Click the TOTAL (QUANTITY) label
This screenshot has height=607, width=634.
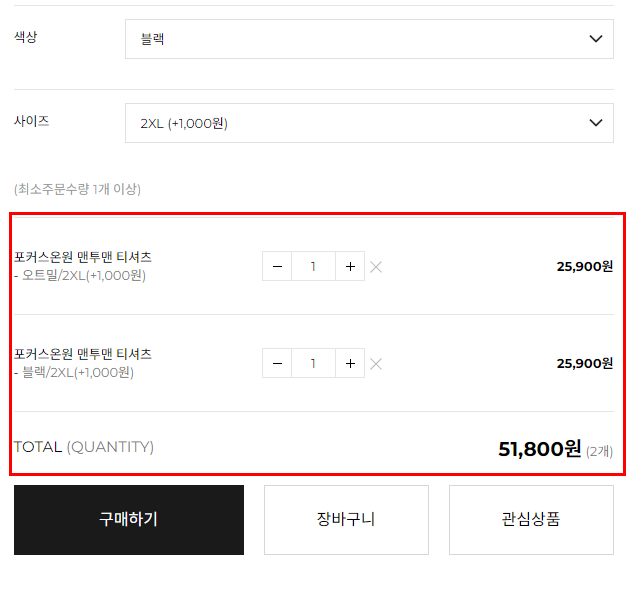84,447
